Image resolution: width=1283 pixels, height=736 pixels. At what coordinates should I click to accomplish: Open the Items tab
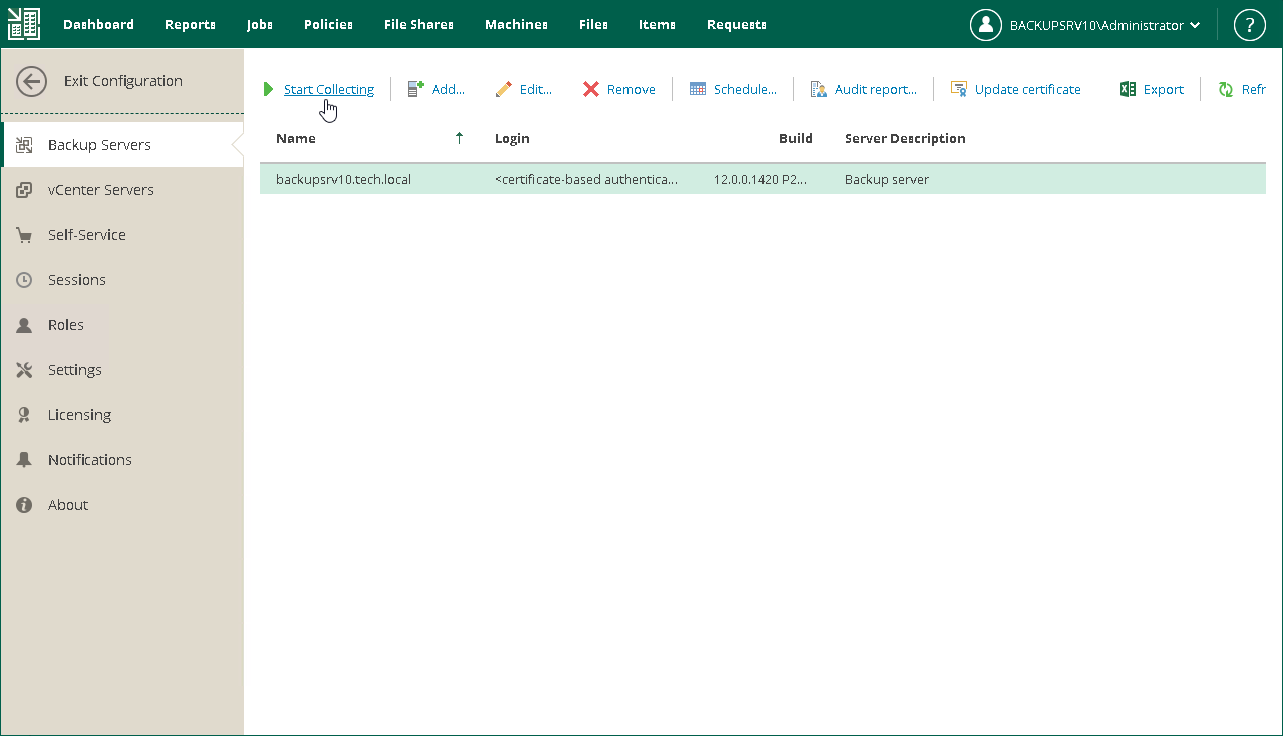[657, 24]
